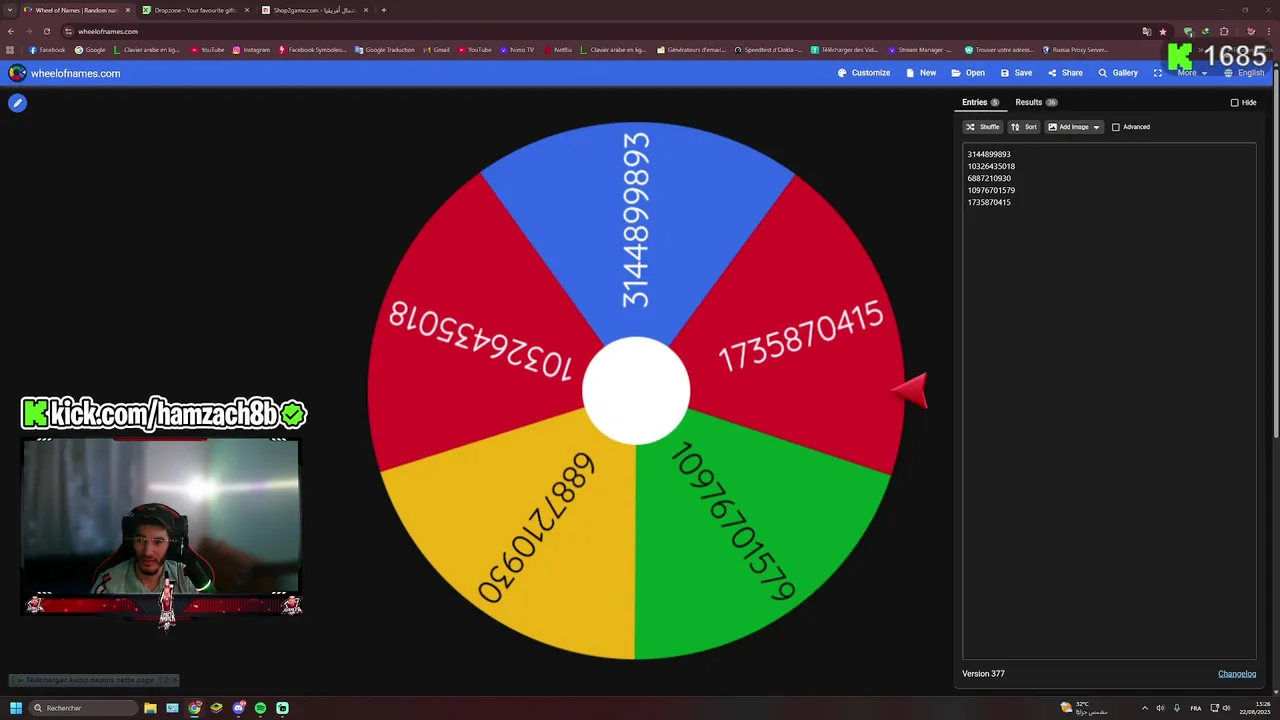
Task: Create a New wheel
Action: click(920, 73)
